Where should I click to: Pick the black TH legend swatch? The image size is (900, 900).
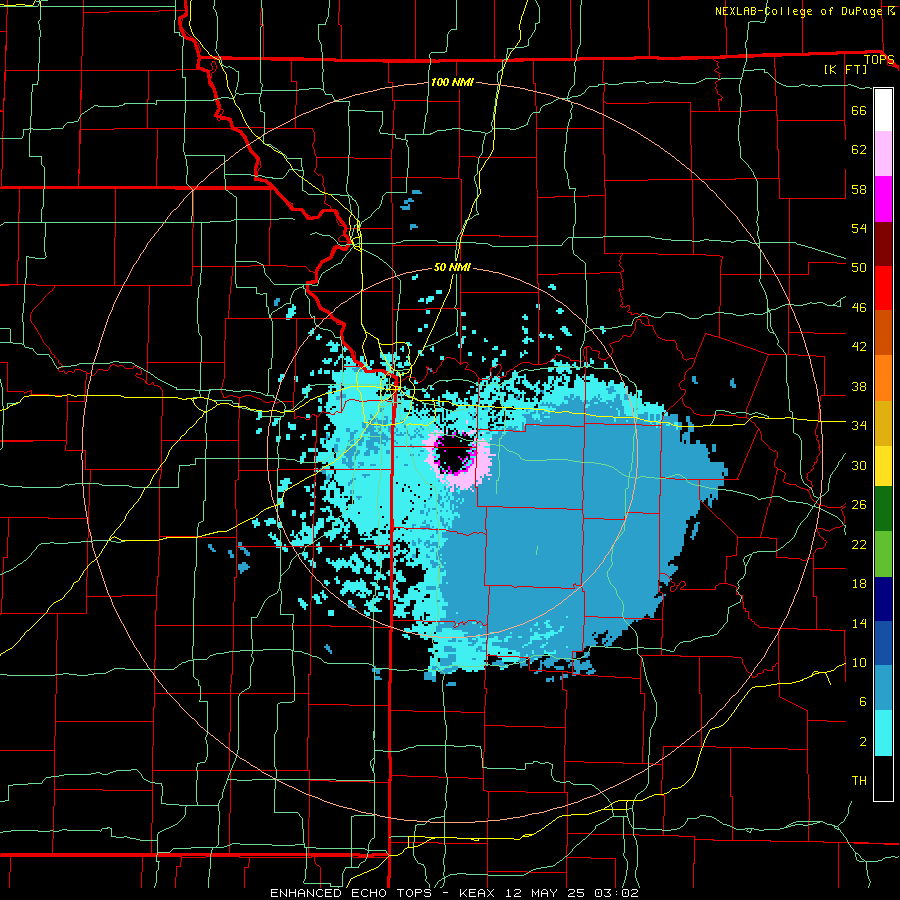pos(883,778)
